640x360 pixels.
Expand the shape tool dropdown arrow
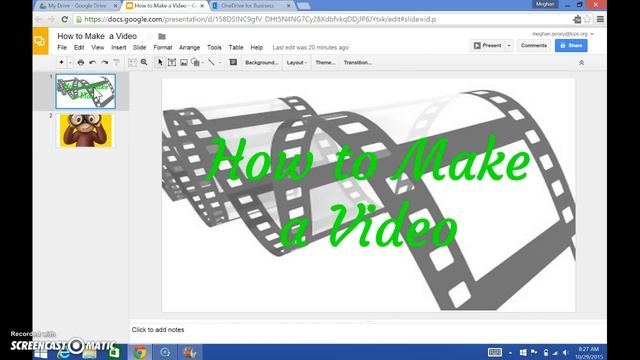click(203, 63)
